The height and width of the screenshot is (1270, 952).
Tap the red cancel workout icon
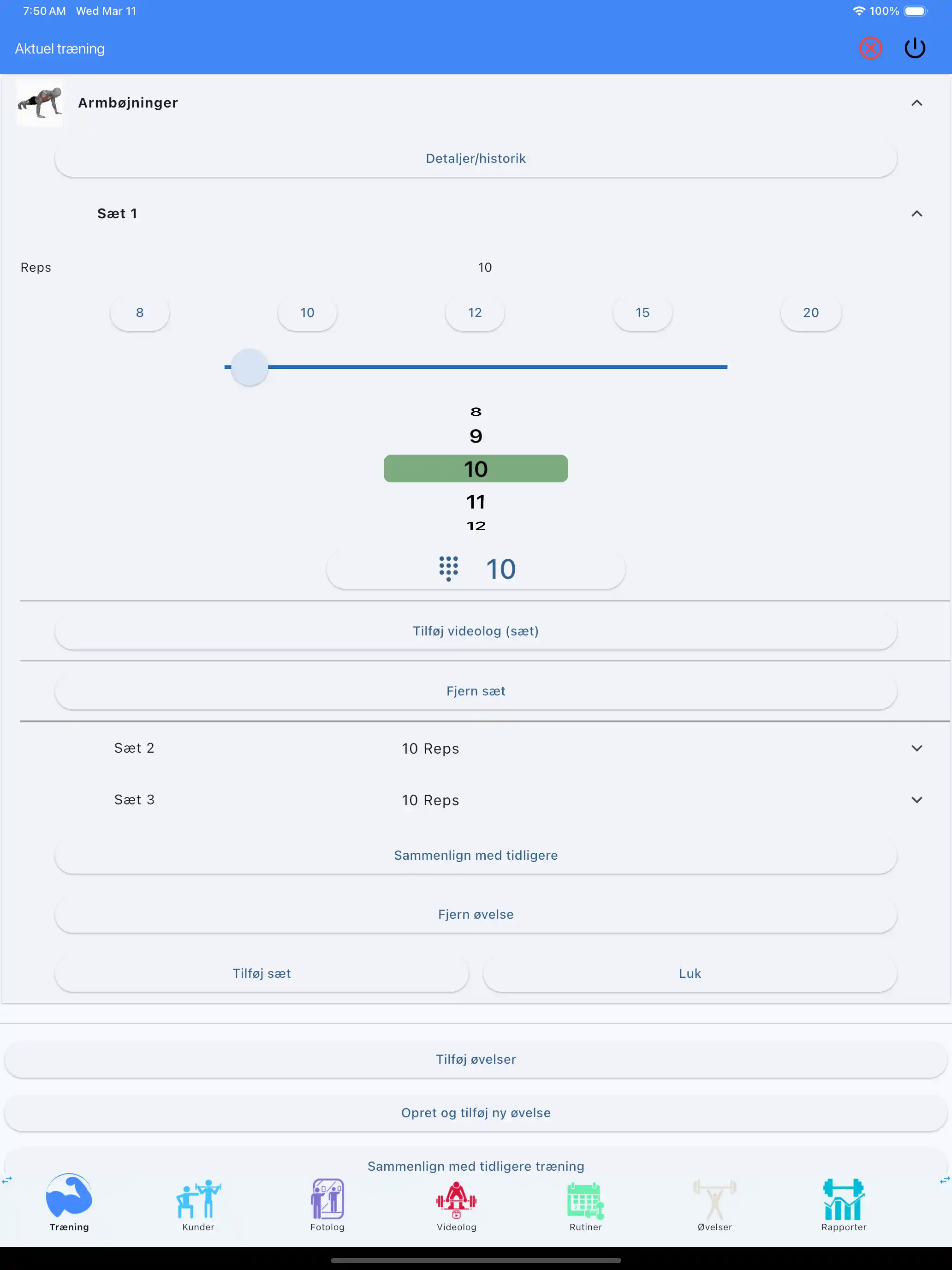coord(870,48)
